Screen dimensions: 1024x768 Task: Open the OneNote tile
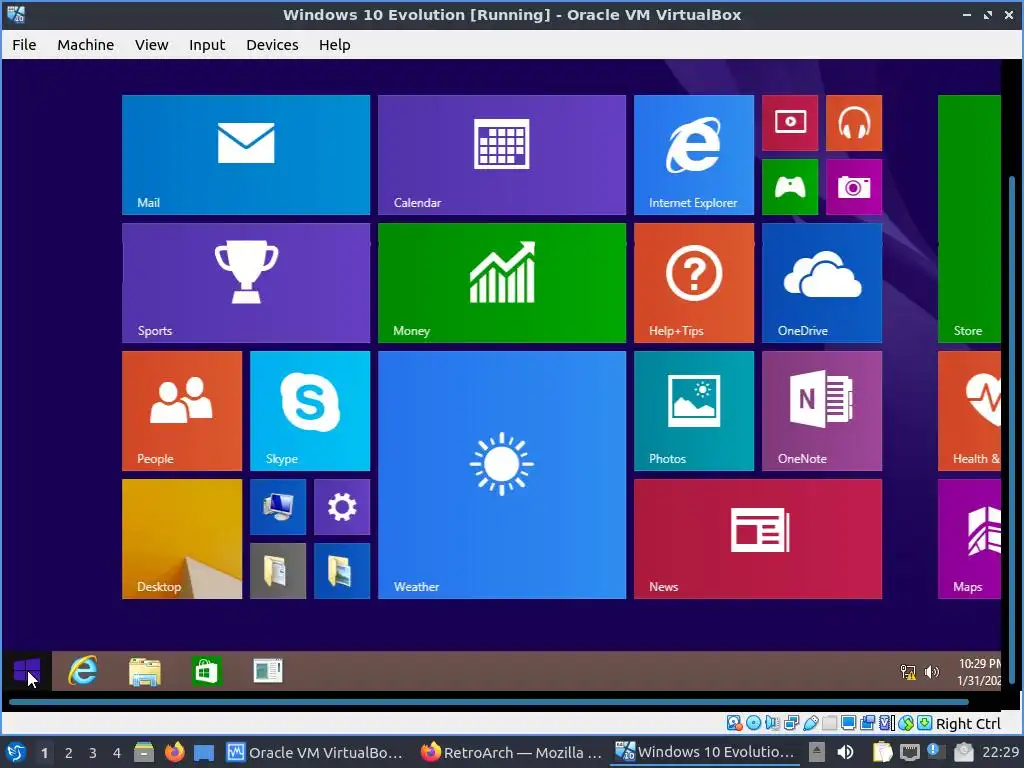(822, 411)
